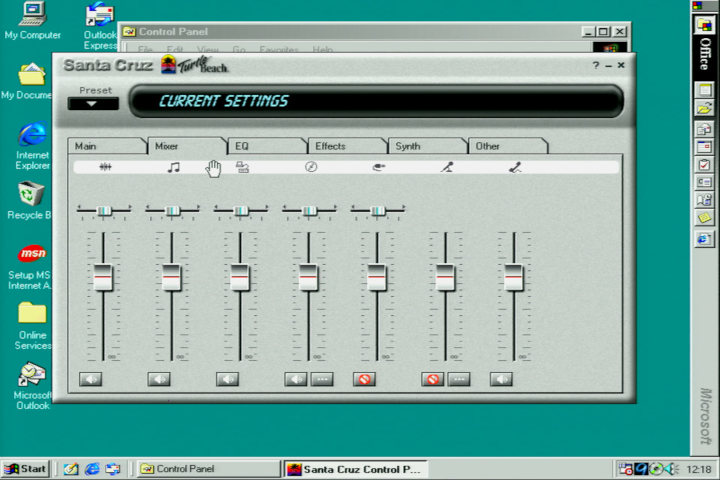Click New Task clipboard icon on Office bar

tap(705, 164)
